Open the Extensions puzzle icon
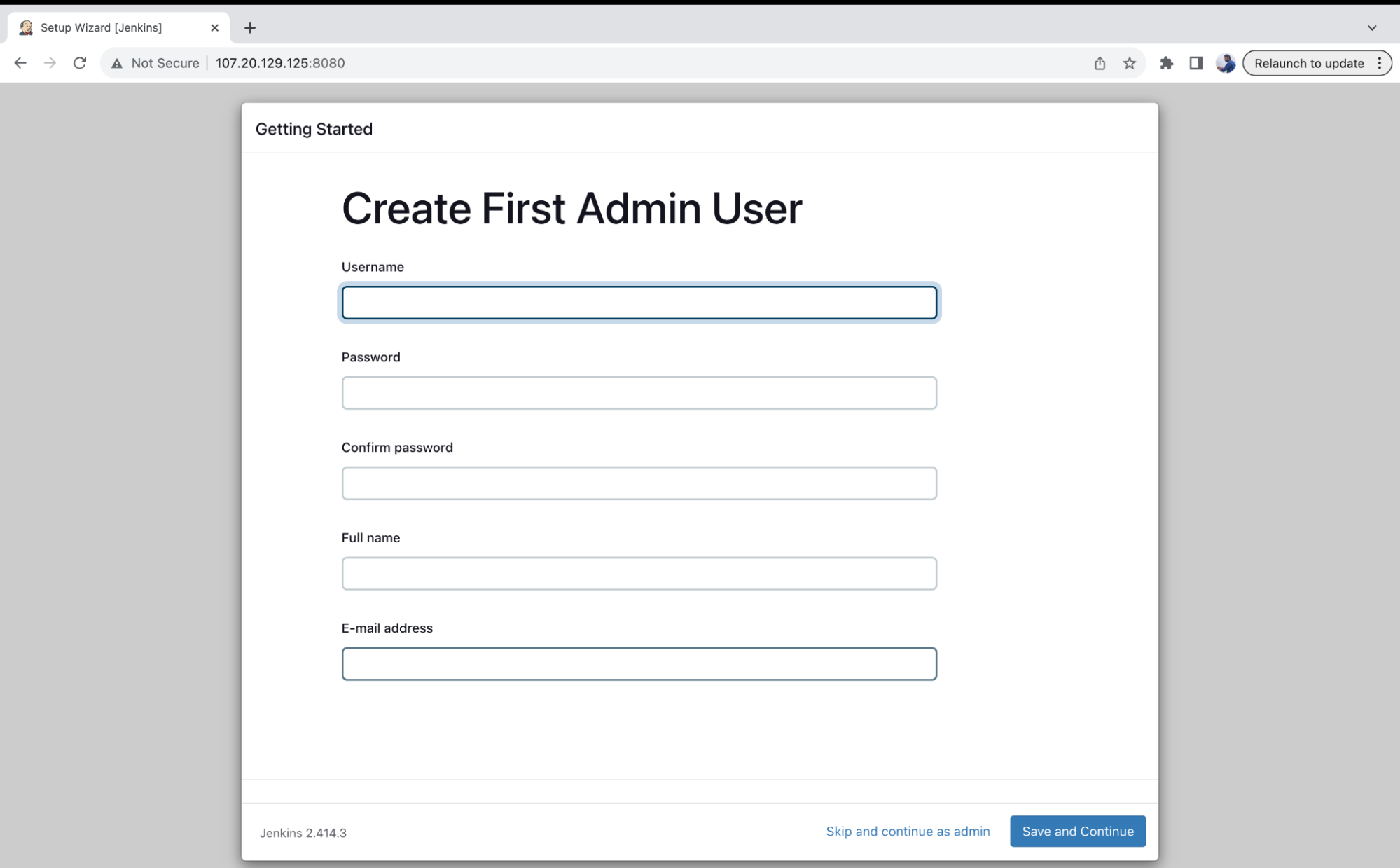This screenshot has width=1400, height=868. (1166, 63)
